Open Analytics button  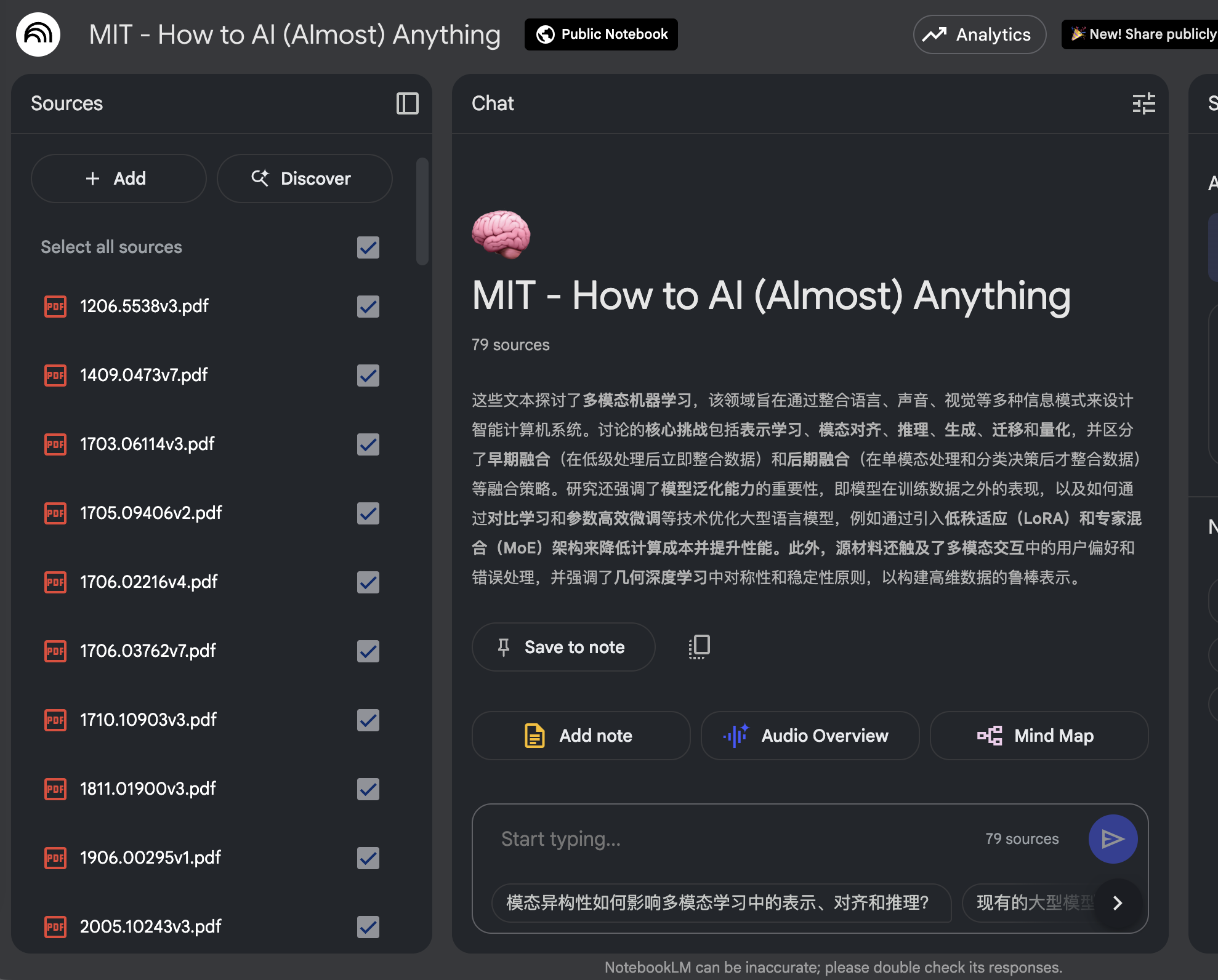[x=979, y=34]
